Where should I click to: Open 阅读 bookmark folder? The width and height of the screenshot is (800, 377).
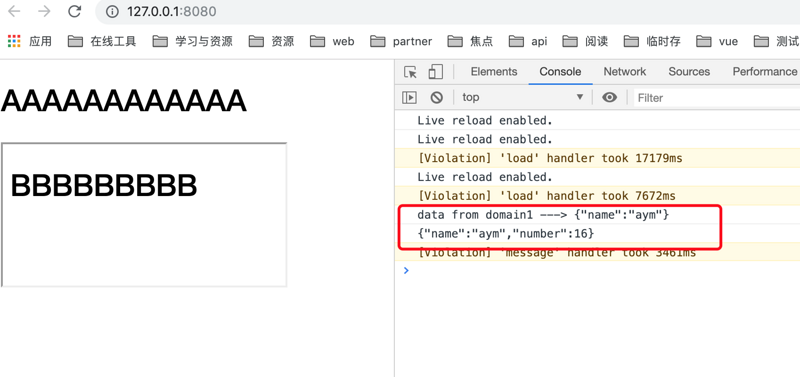click(585, 41)
